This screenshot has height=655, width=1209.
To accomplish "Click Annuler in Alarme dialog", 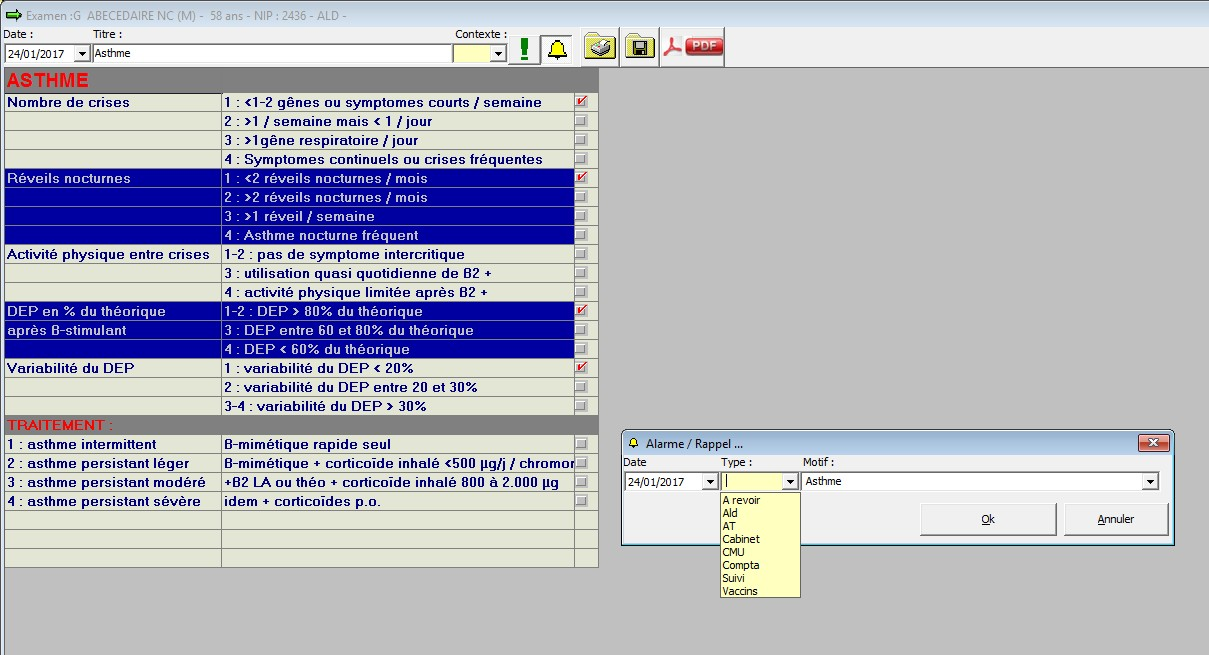I will tap(1116, 519).
